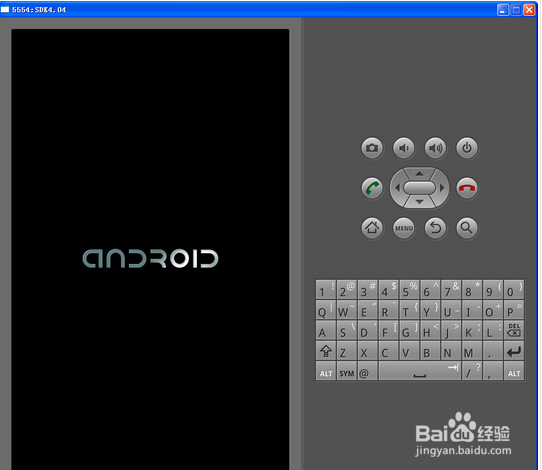This screenshot has width=542, height=470.
Task: Click the G key
Action: 409,330
